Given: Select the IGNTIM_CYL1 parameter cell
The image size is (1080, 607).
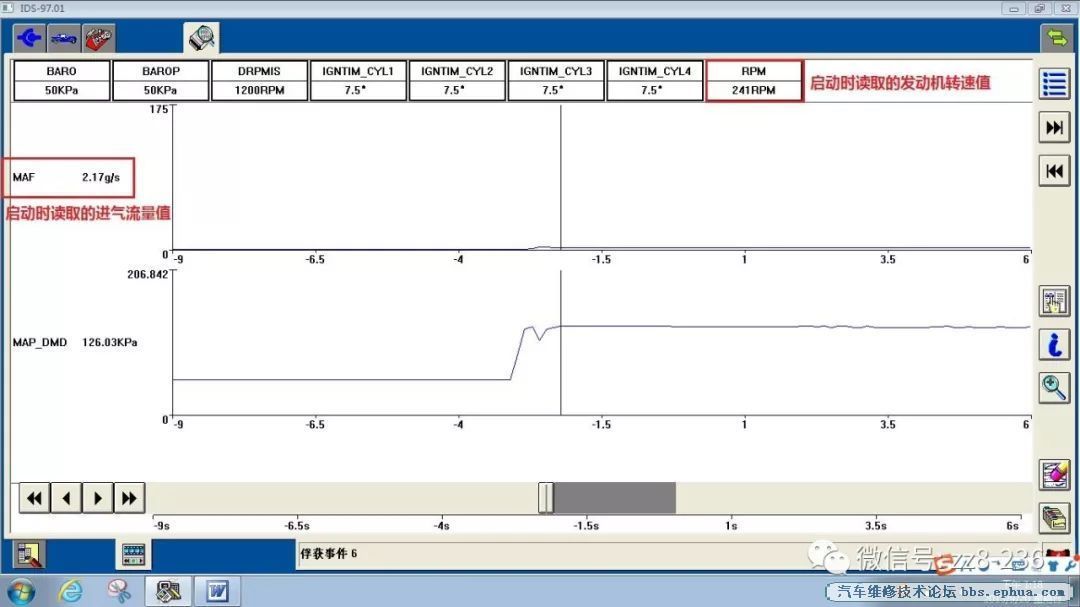Looking at the screenshot, I should tap(358, 81).
